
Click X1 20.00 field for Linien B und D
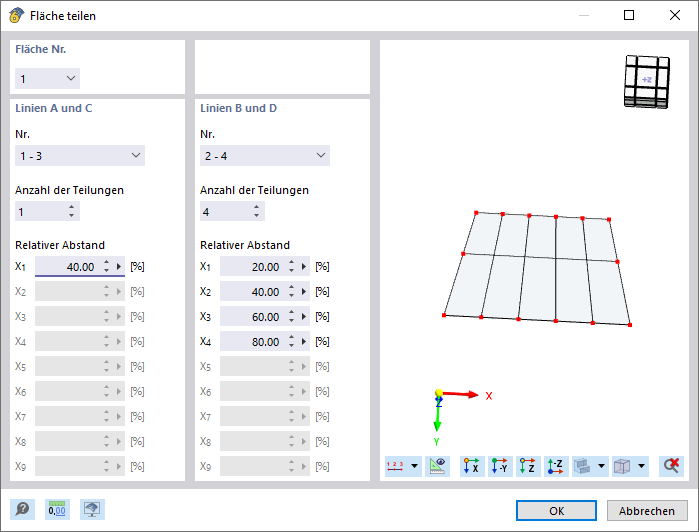click(253, 267)
